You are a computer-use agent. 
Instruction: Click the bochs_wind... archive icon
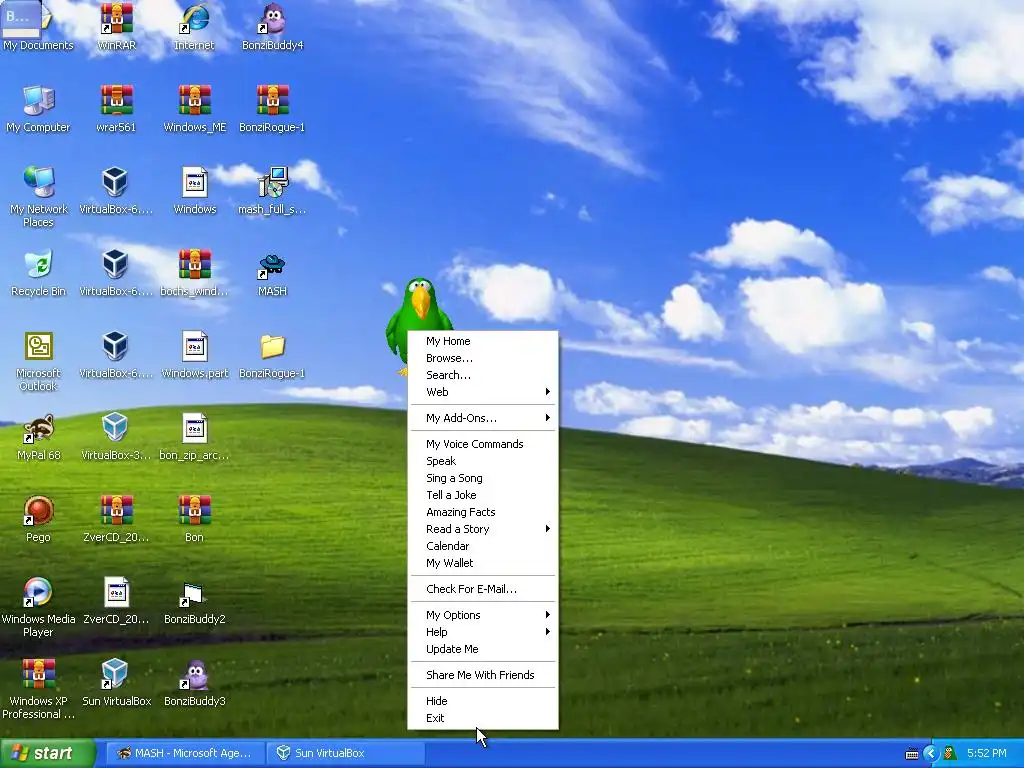(195, 265)
